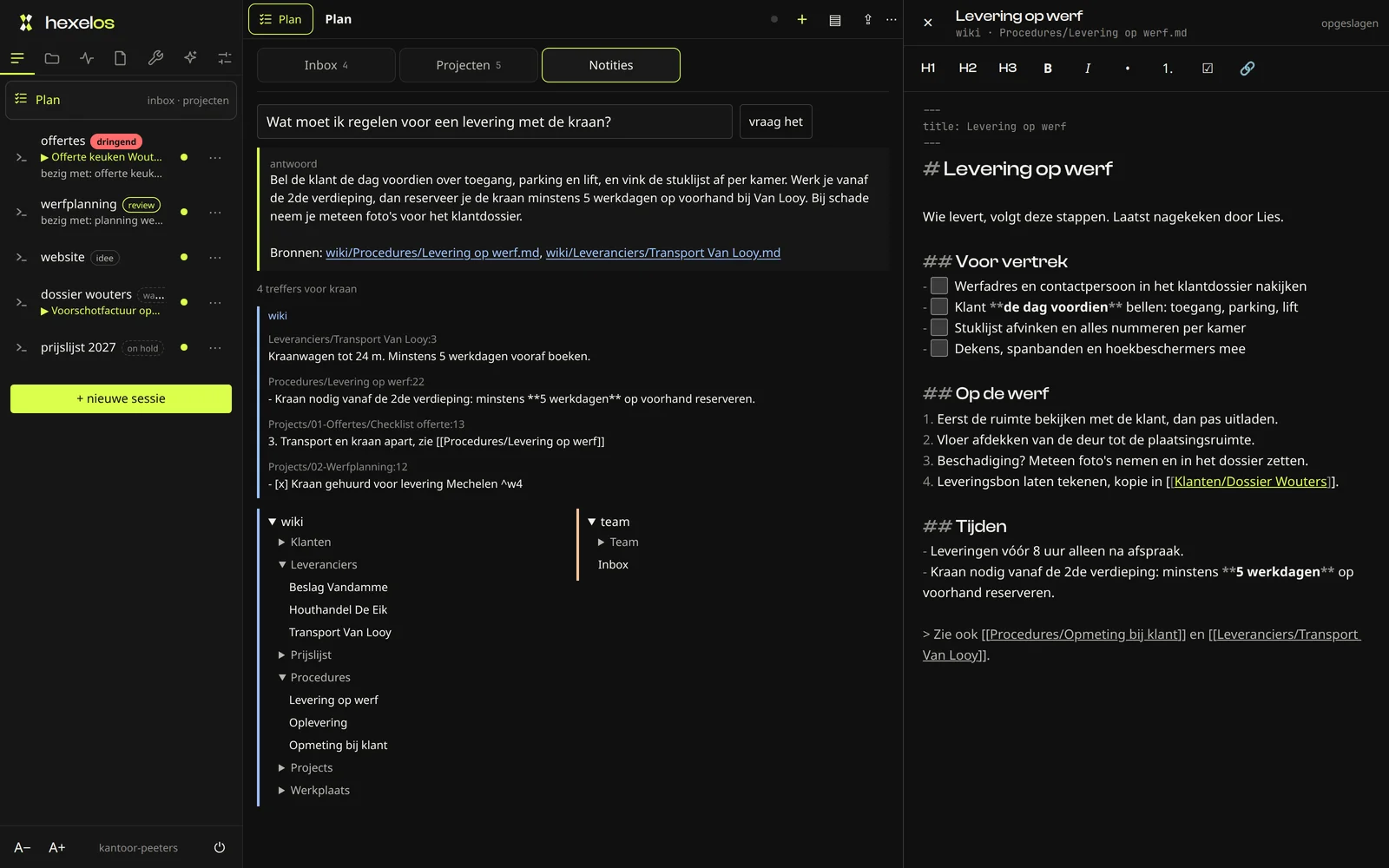Image resolution: width=1389 pixels, height=868 pixels.
Task: Click the 'vraag het' button
Action: click(776, 122)
